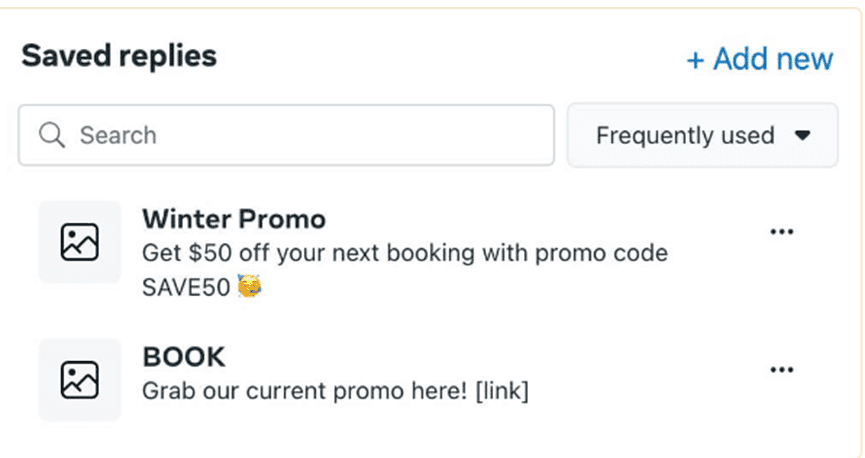The image size is (865, 458).
Task: Click the BOOK reply image icon
Action: click(80, 379)
